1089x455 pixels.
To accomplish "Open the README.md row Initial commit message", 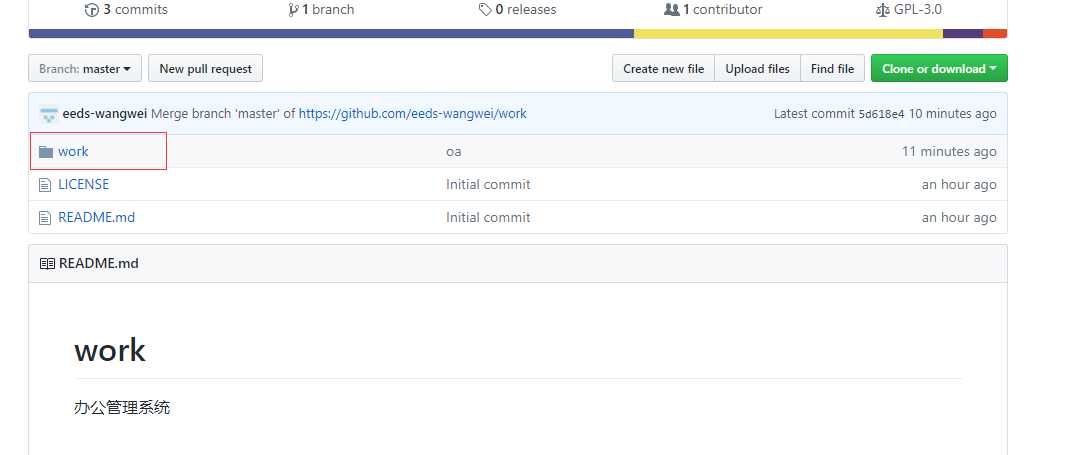I will (x=488, y=217).
